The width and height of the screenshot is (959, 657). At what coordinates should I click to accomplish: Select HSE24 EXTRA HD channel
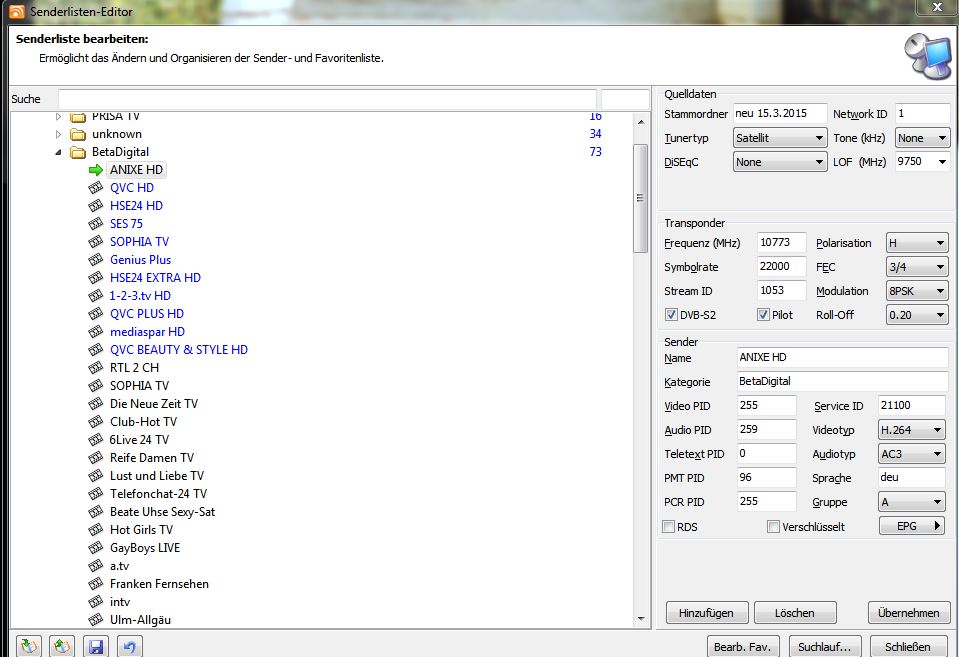(155, 278)
